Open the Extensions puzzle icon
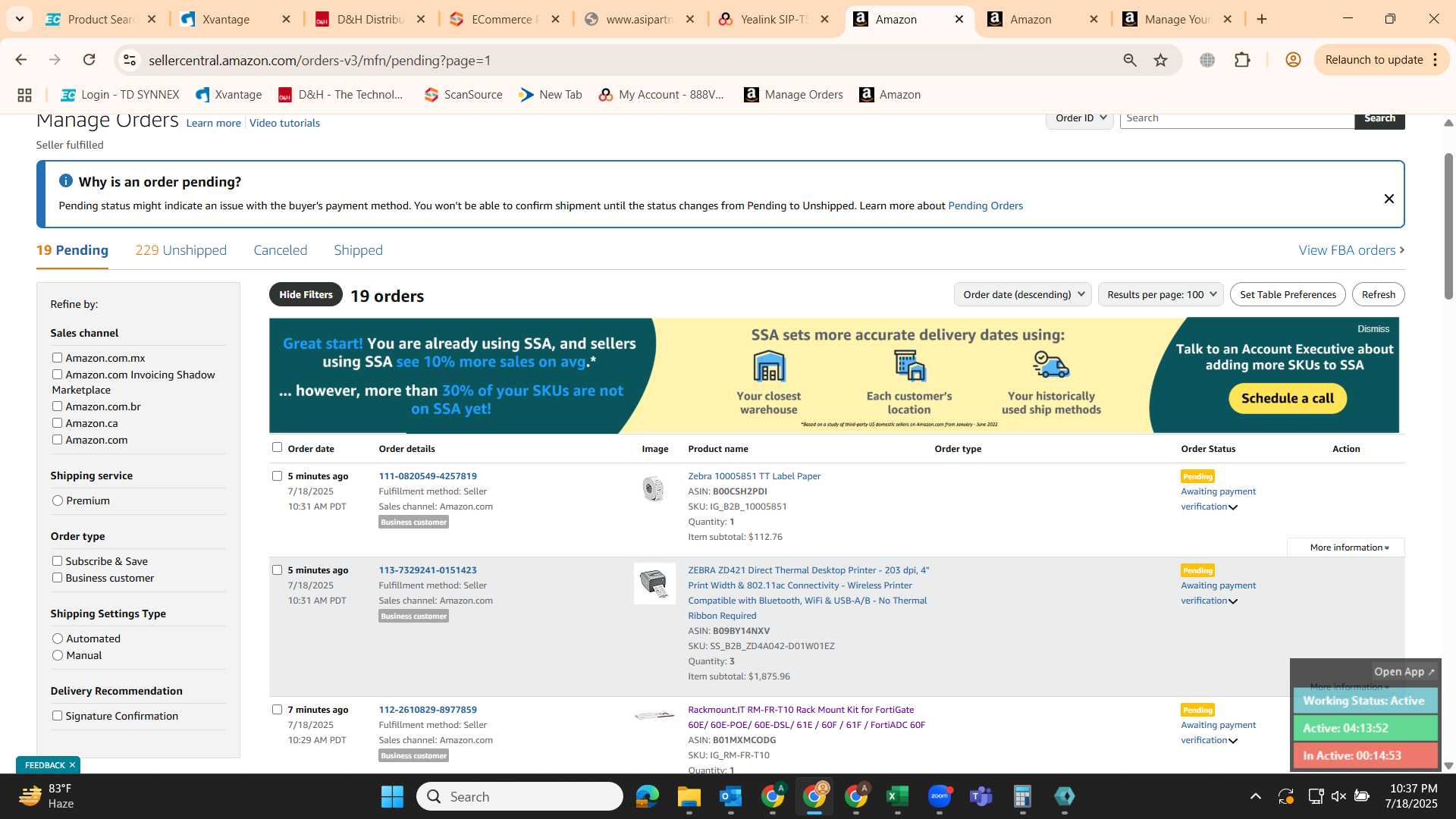 [x=1242, y=60]
